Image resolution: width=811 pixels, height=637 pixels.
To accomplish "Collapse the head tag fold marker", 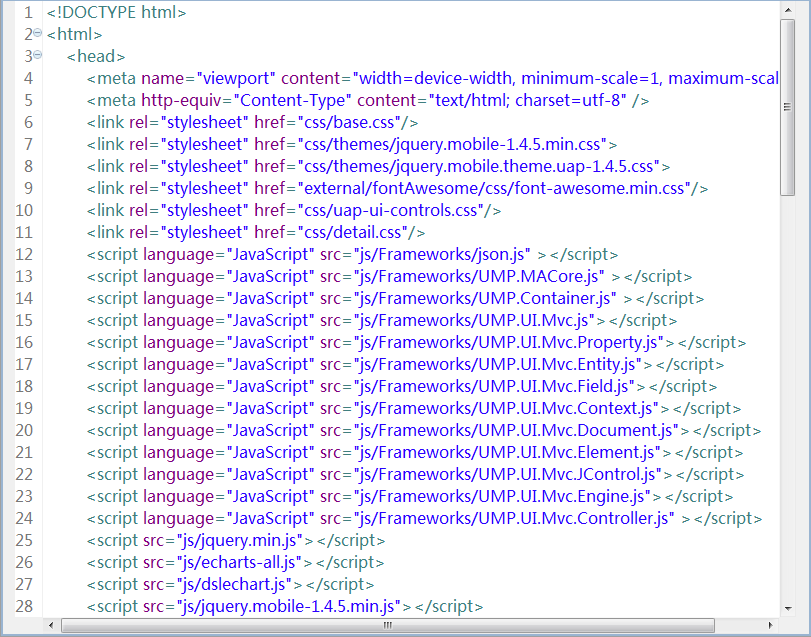I will (x=37, y=55).
